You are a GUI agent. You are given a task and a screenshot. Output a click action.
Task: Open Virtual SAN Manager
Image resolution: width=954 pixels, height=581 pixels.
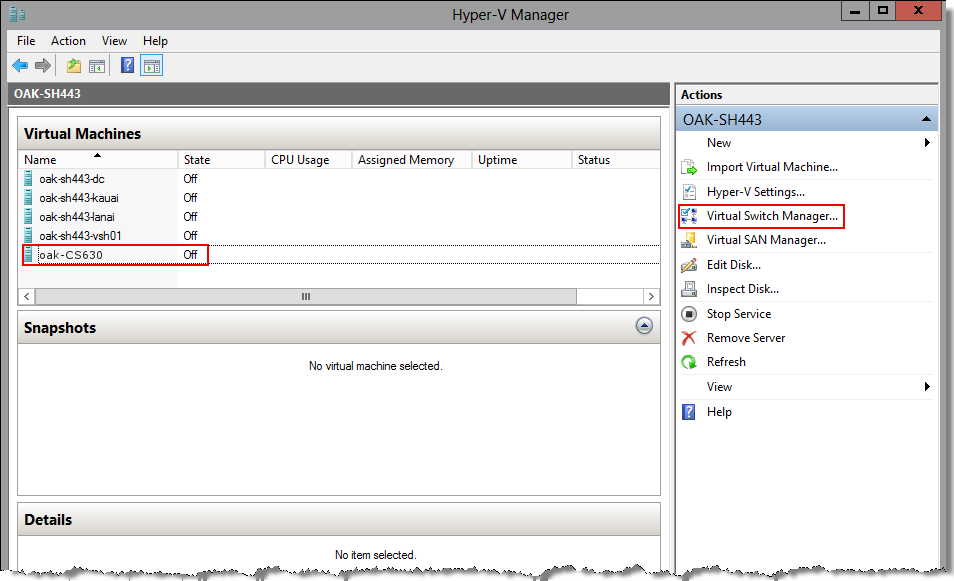tap(766, 240)
